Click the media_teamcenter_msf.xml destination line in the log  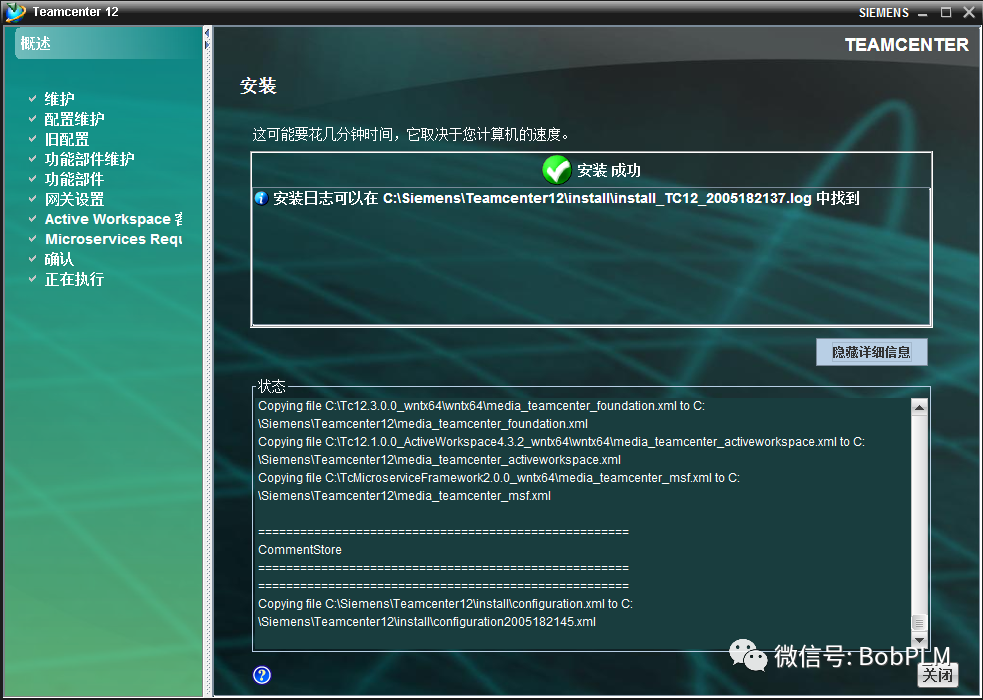coord(404,496)
